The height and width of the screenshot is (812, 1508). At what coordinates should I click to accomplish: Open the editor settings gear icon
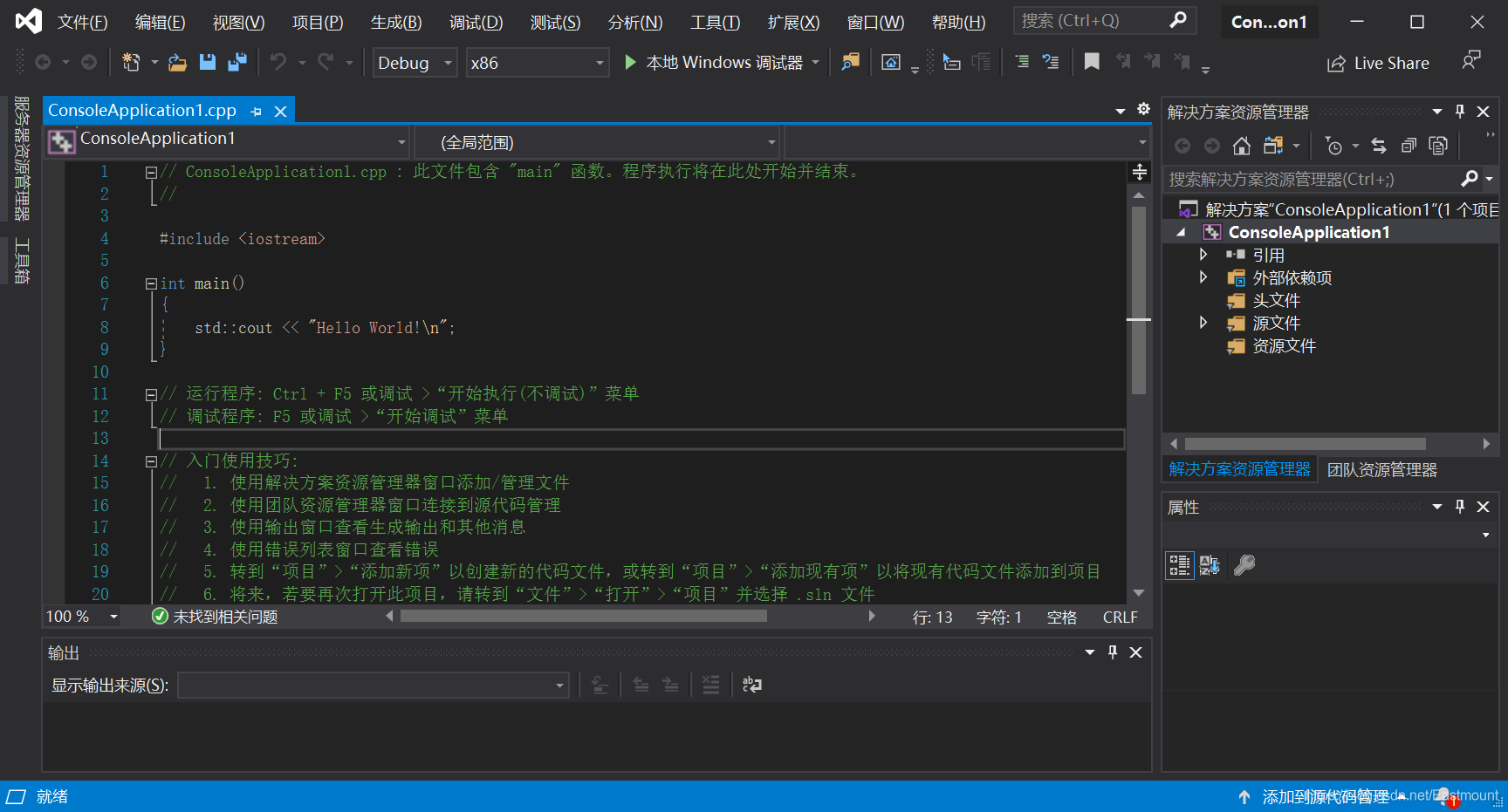[1143, 109]
